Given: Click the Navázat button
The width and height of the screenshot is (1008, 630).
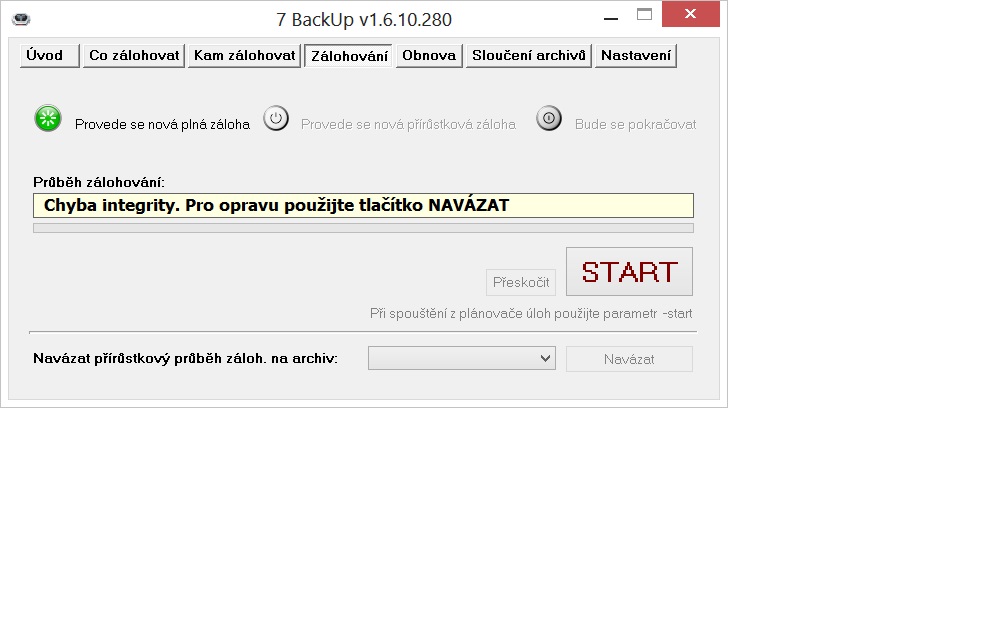Looking at the screenshot, I should click(629, 359).
